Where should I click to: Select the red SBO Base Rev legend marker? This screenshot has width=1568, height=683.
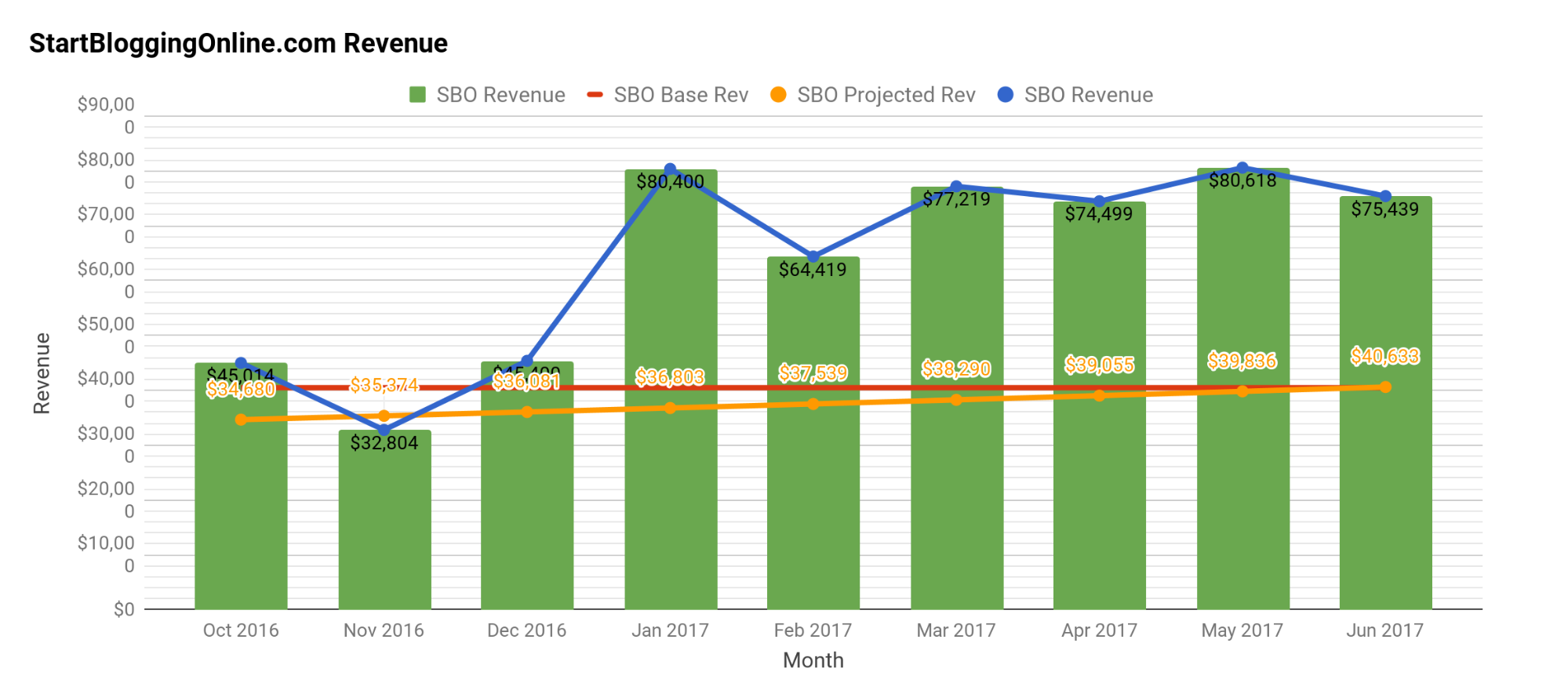[595, 95]
